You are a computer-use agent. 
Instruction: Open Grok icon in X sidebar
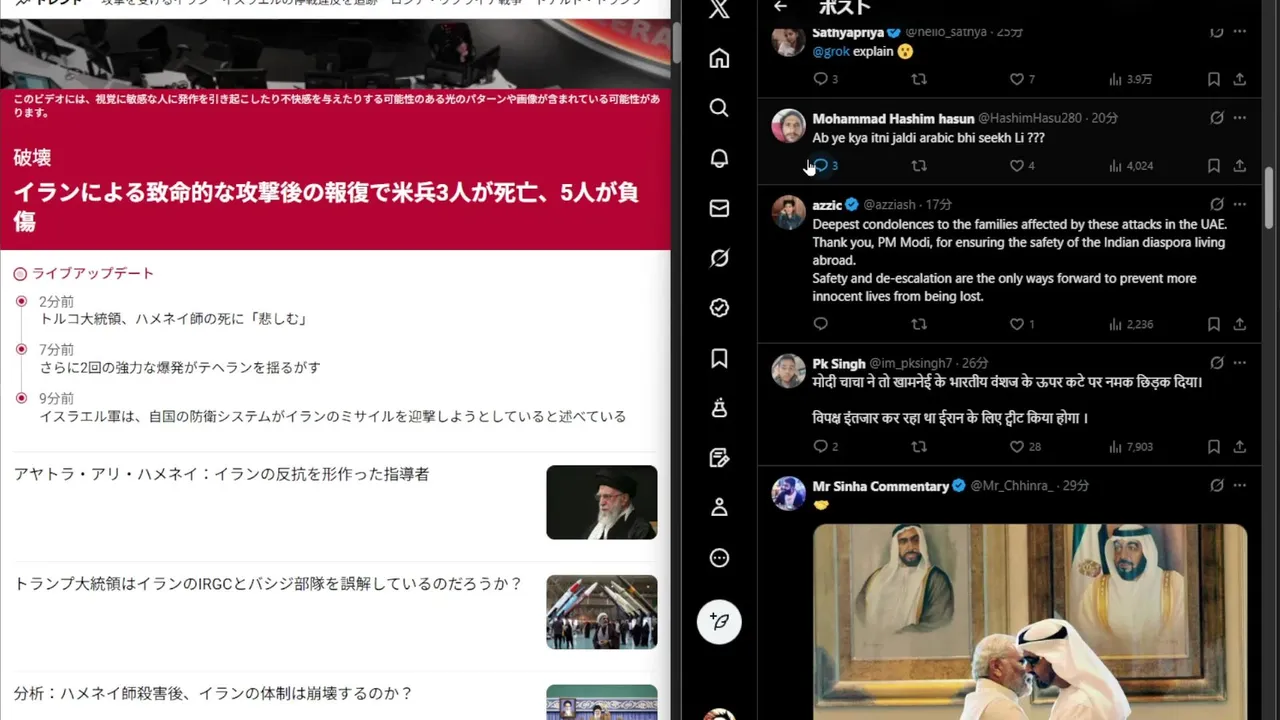pos(719,258)
